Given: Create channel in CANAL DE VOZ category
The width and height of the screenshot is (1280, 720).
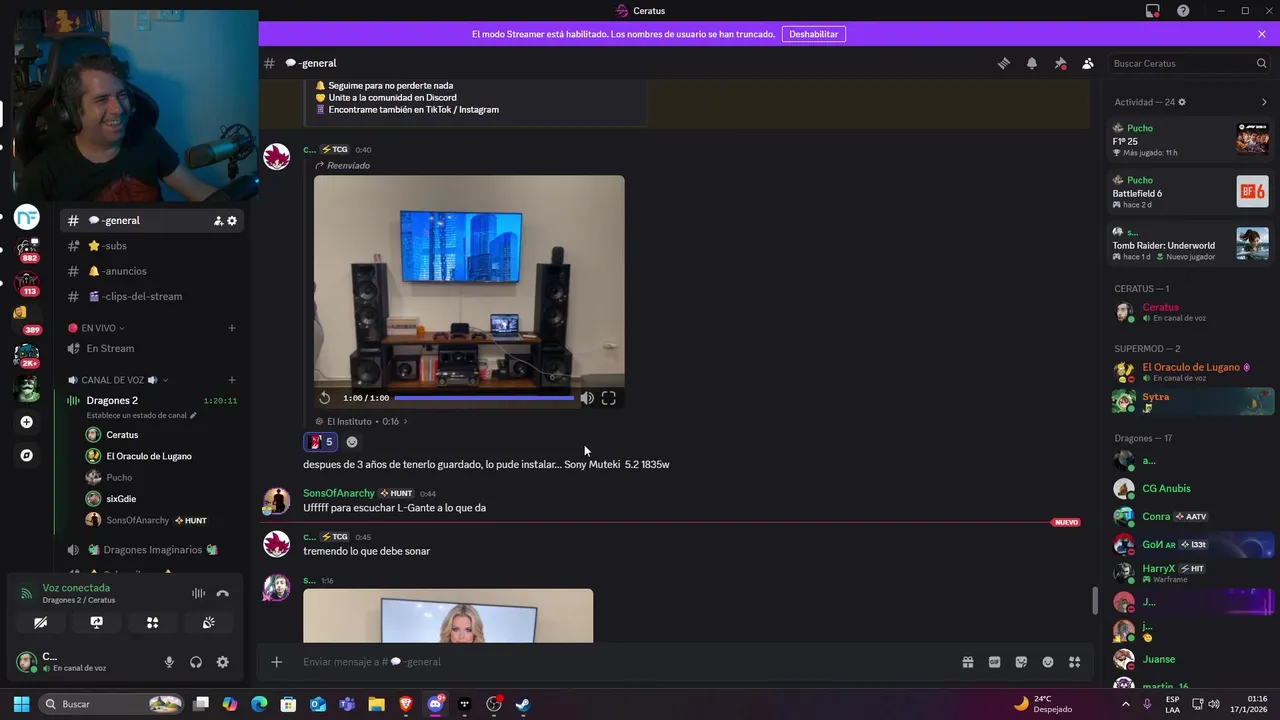Looking at the screenshot, I should 232,380.
